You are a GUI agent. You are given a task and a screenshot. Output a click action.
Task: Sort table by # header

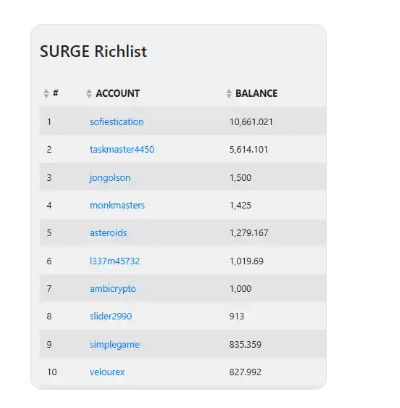[56, 93]
